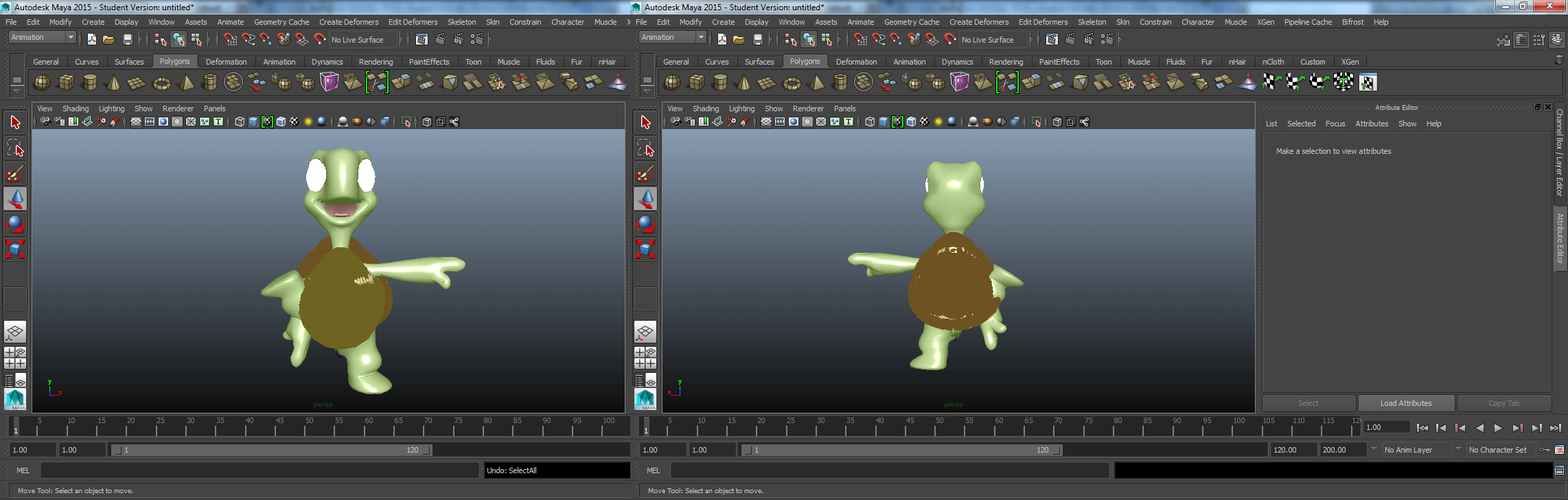Toggle Select by hierarchy mode in right window
Image resolution: width=1568 pixels, height=500 pixels.
click(791, 39)
